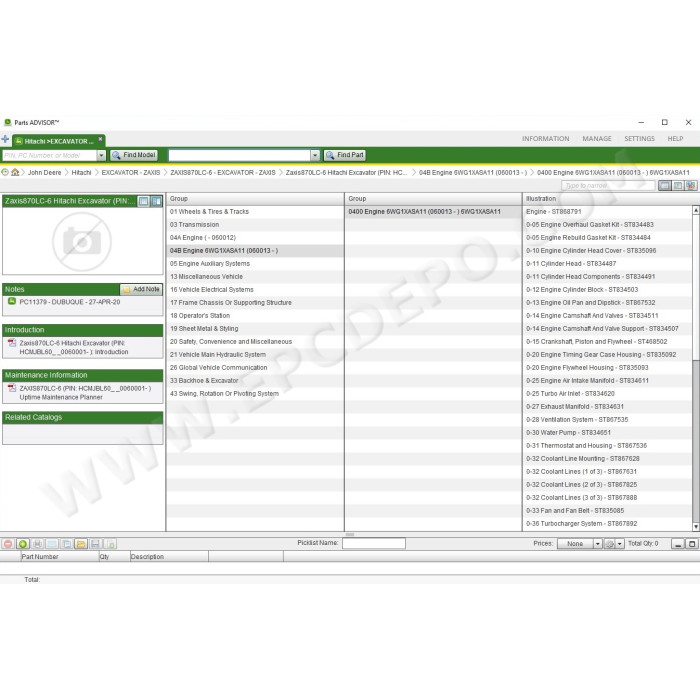Click green add icon in picklist toolbar
Viewport: 700px width, 700px height.
pos(23,544)
